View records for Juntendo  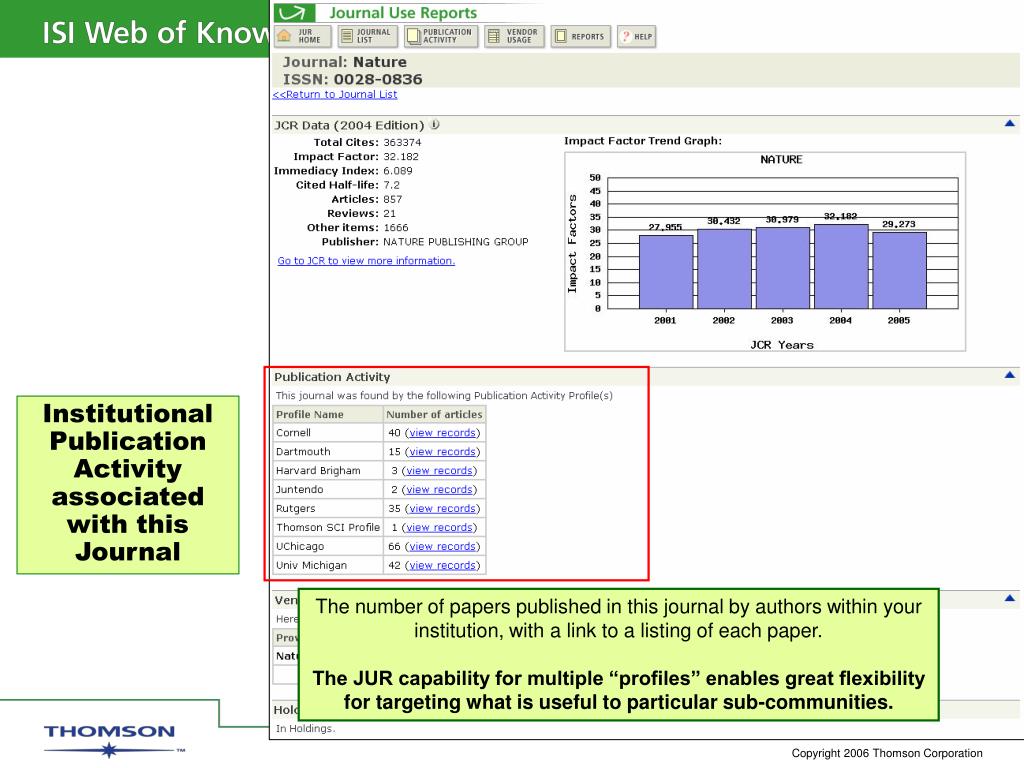(439, 489)
